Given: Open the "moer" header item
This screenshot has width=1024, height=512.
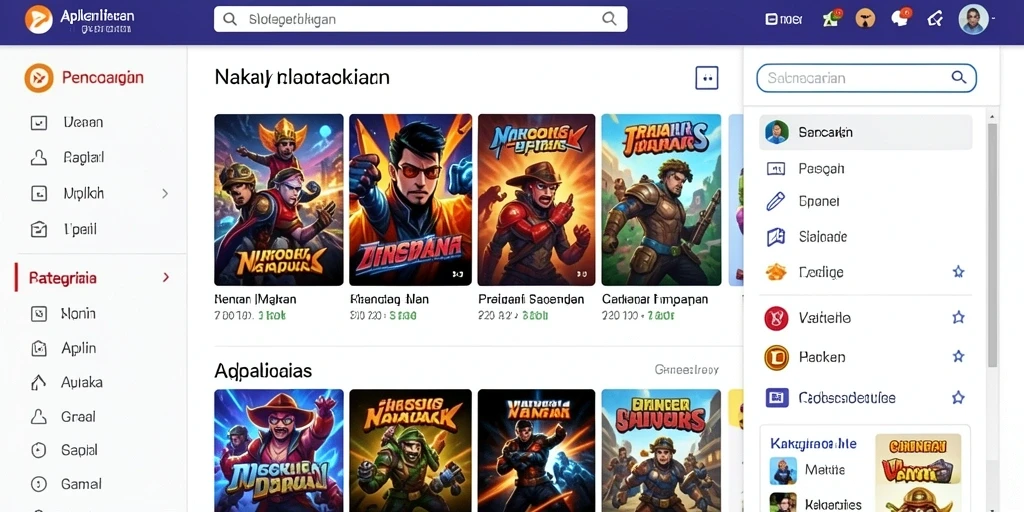Looking at the screenshot, I should coord(784,20).
